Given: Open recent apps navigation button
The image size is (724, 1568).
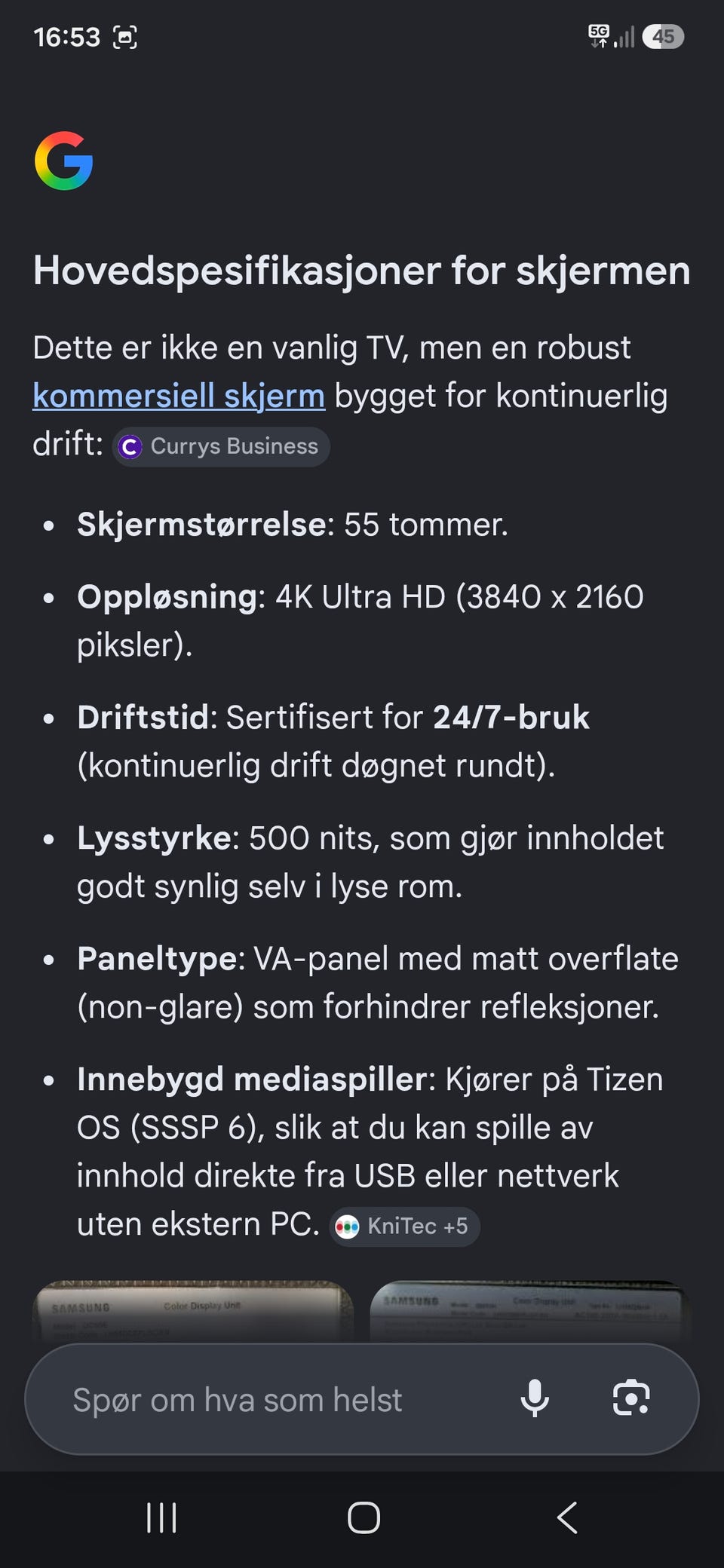Looking at the screenshot, I should (x=161, y=1517).
